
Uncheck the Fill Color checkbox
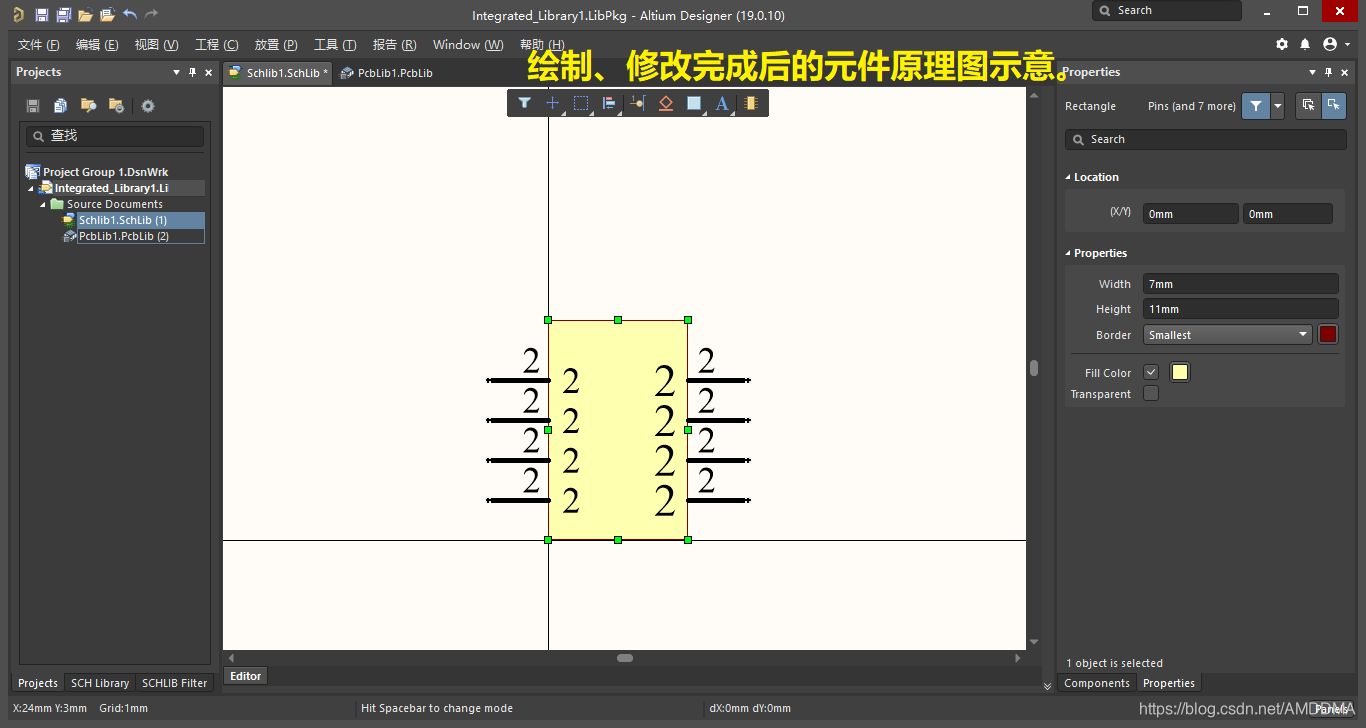[1151, 372]
